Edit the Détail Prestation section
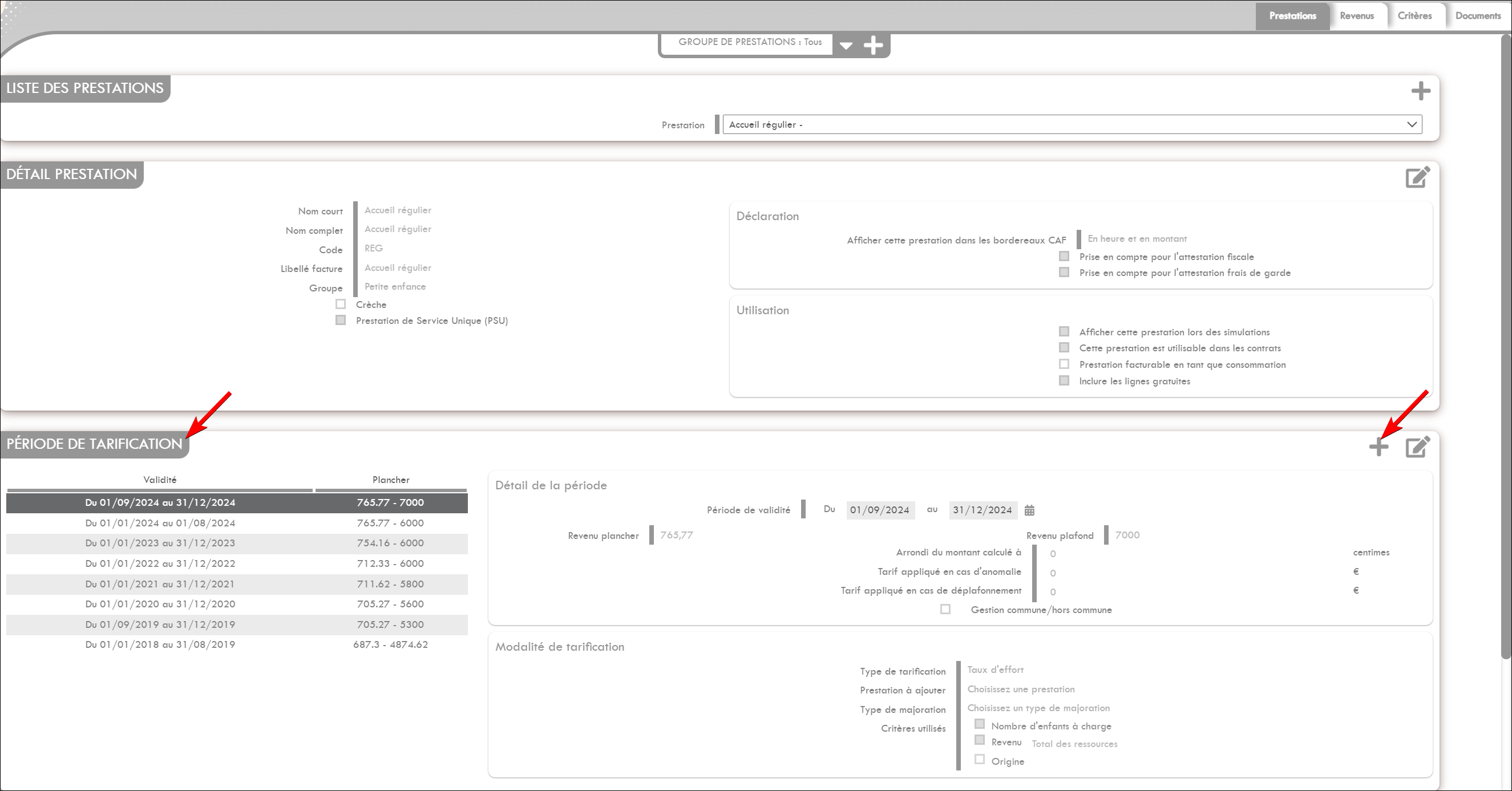The image size is (1512, 791). click(x=1417, y=177)
